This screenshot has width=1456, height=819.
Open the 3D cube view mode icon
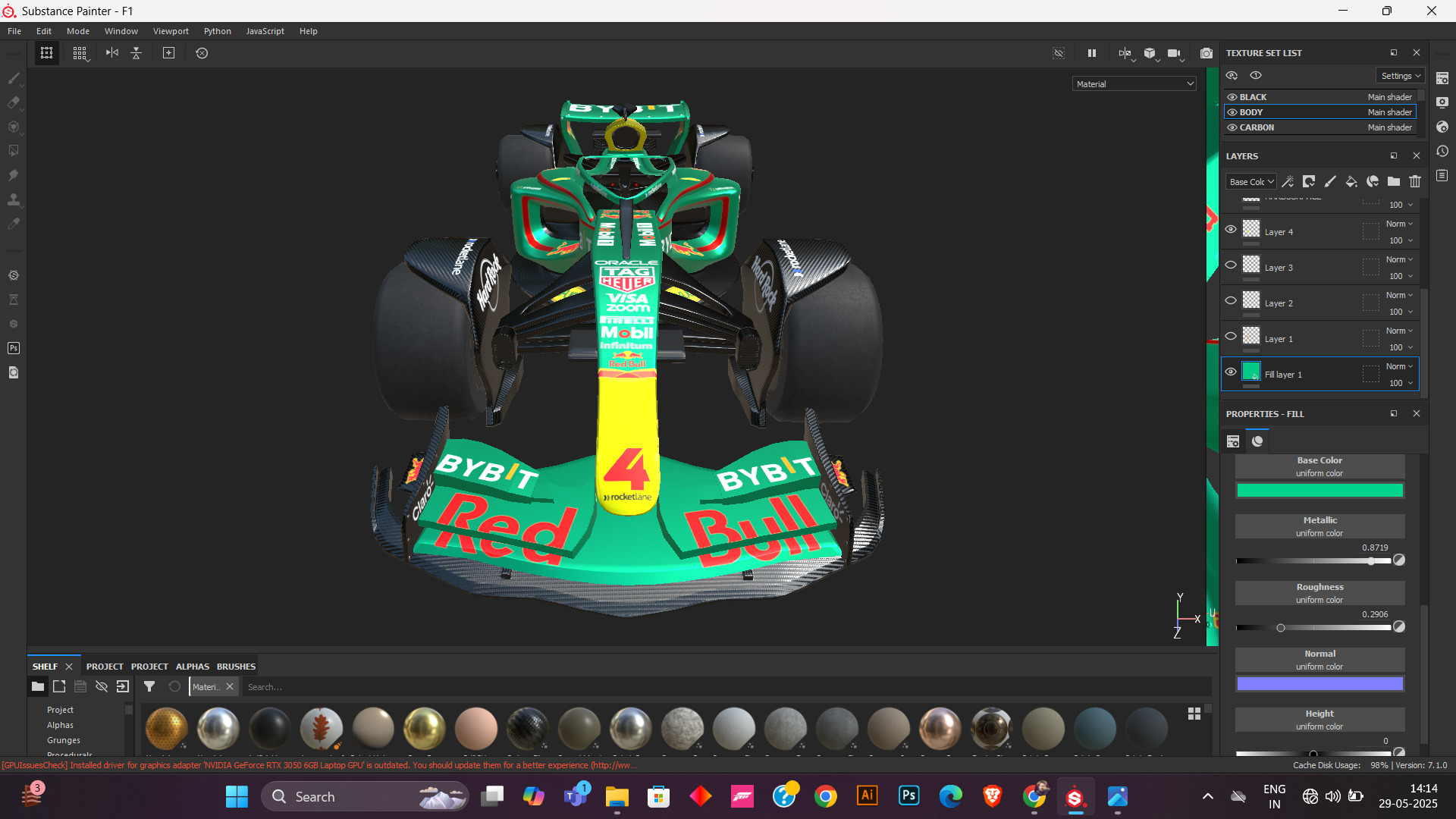[x=1150, y=53]
